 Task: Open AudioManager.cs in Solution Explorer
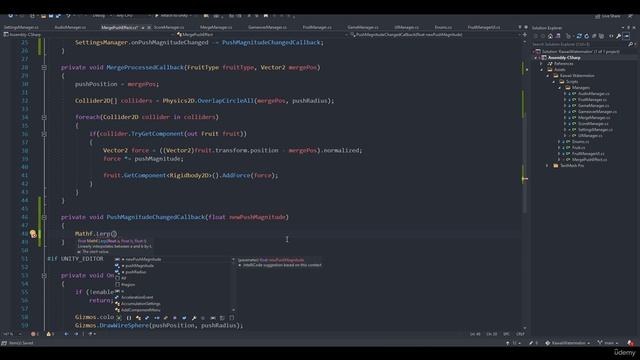coord(593,94)
